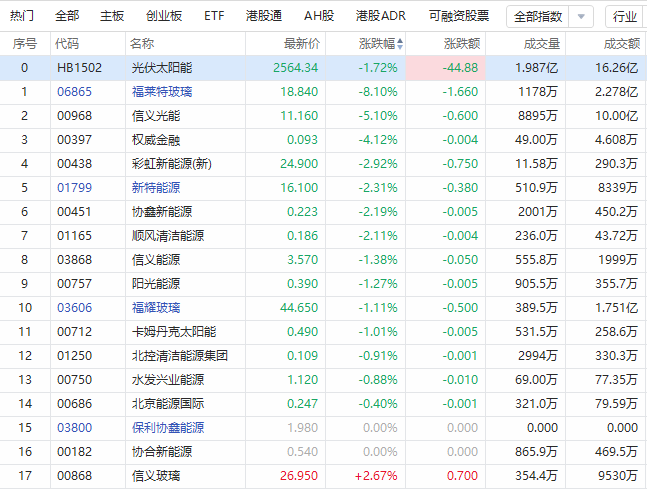The width and height of the screenshot is (647, 489).
Task: Open the AH股 tab
Action: [319, 16]
